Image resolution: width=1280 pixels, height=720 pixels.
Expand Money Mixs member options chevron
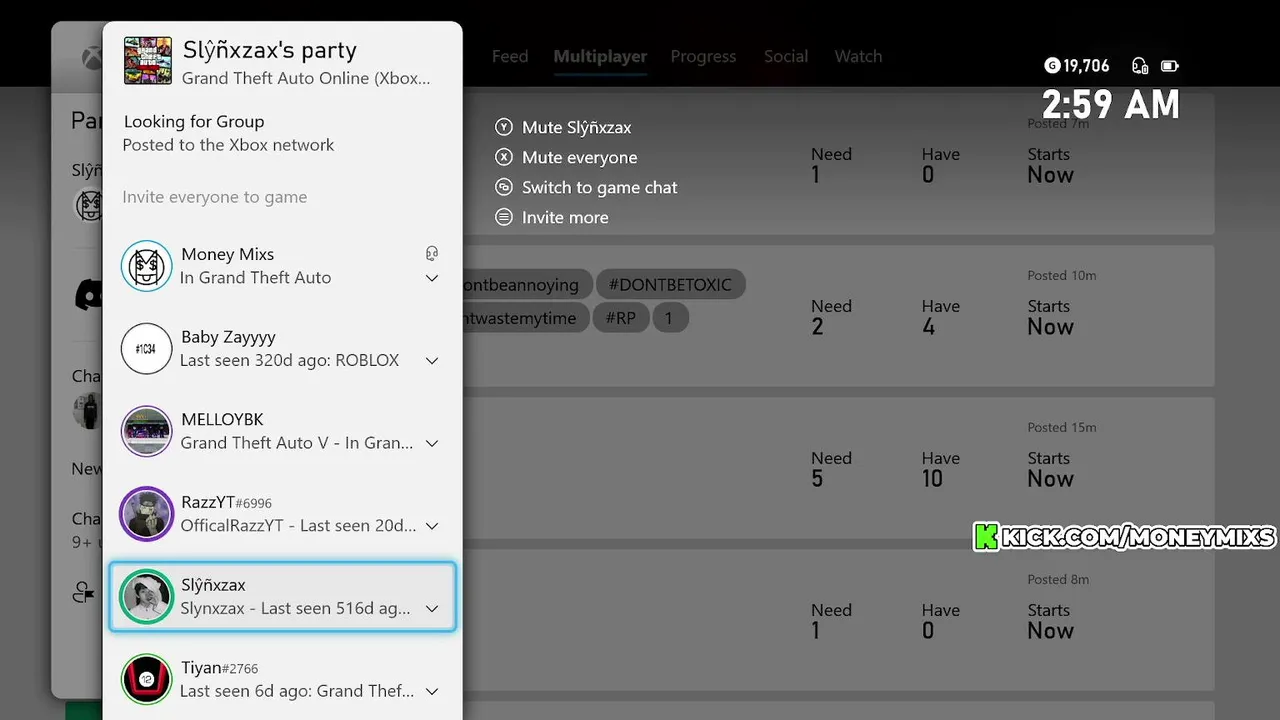(432, 278)
